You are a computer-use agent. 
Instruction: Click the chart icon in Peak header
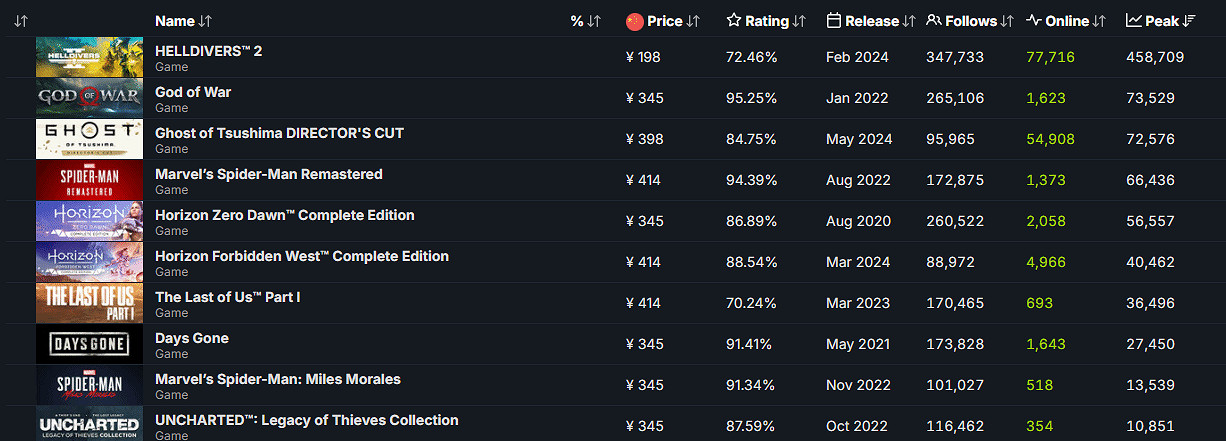[1134, 21]
